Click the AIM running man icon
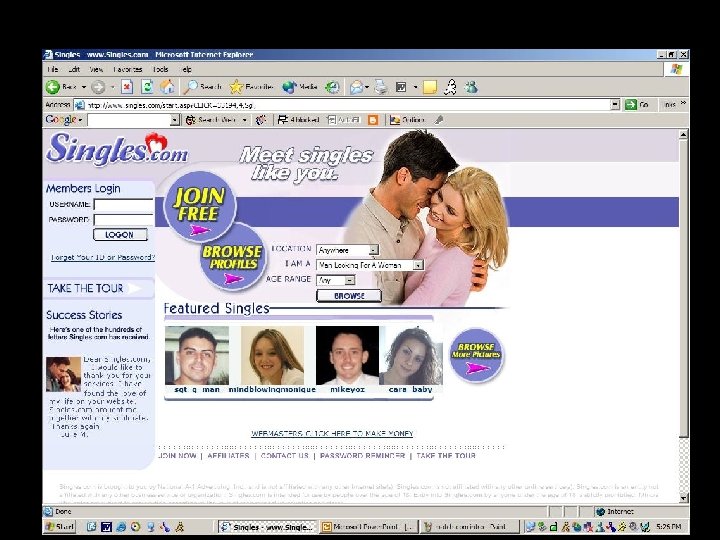Image resolution: width=720 pixels, height=540 pixels. click(x=450, y=87)
